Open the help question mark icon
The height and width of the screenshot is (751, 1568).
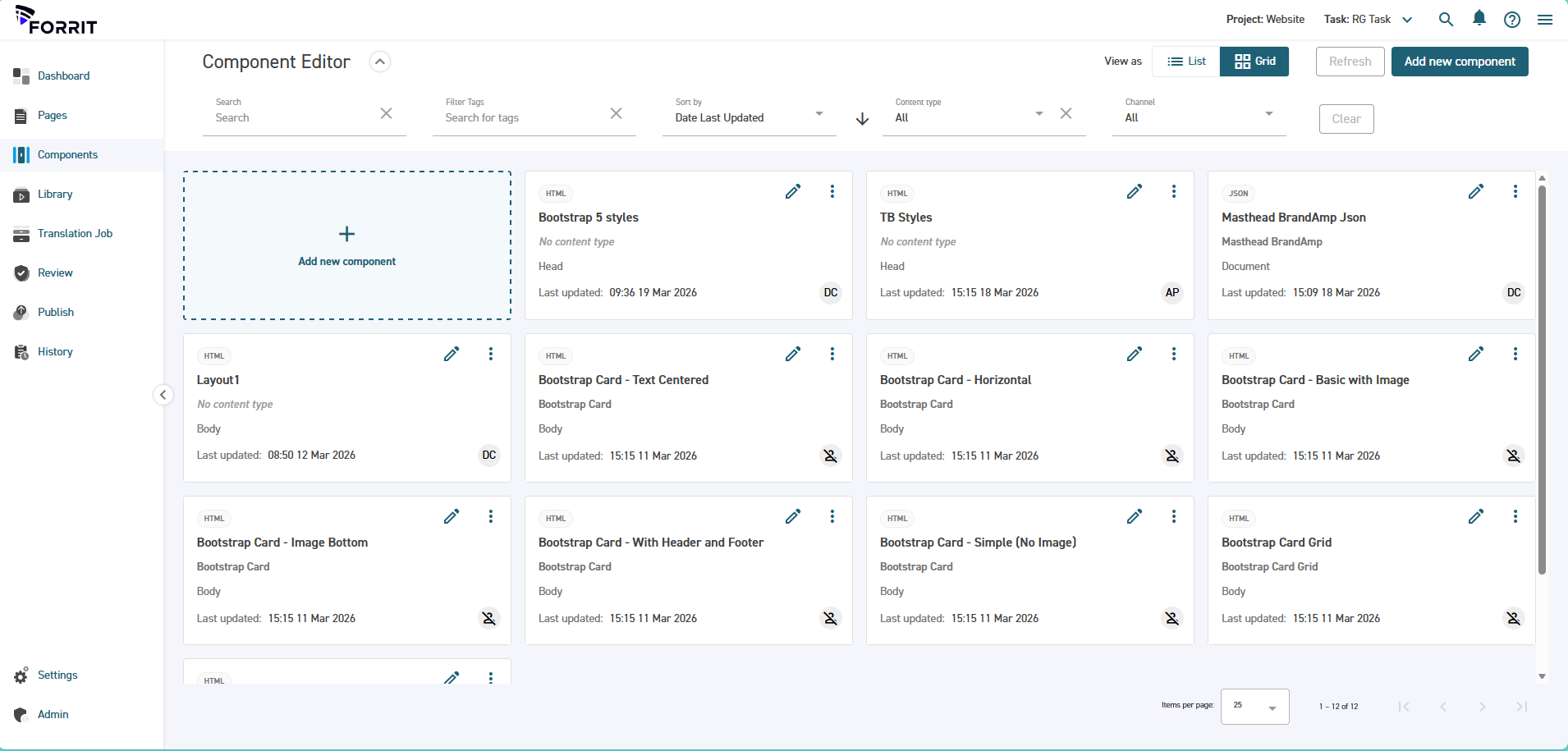(x=1511, y=20)
